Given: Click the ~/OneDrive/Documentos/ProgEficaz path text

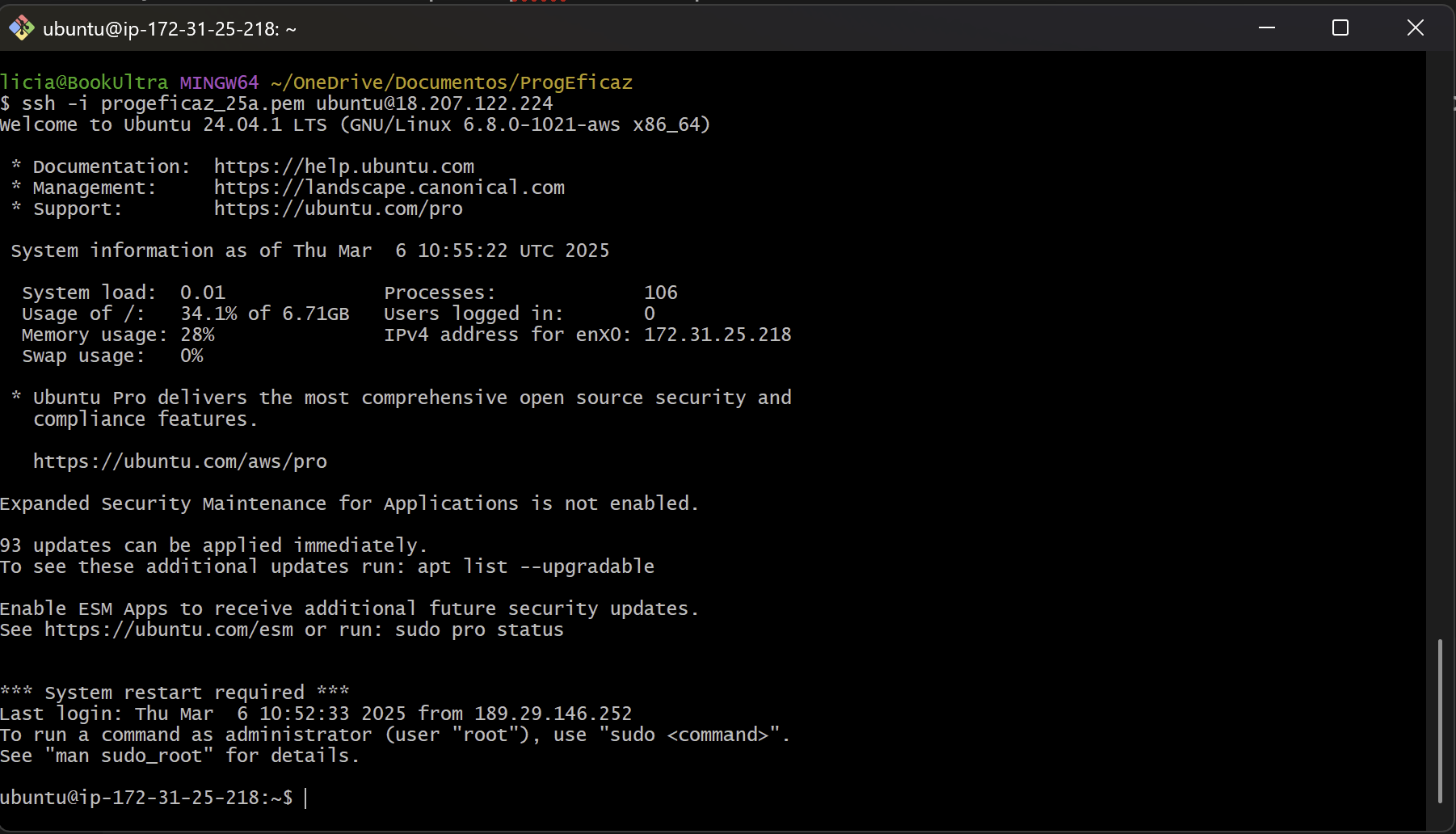Looking at the screenshot, I should pos(451,82).
